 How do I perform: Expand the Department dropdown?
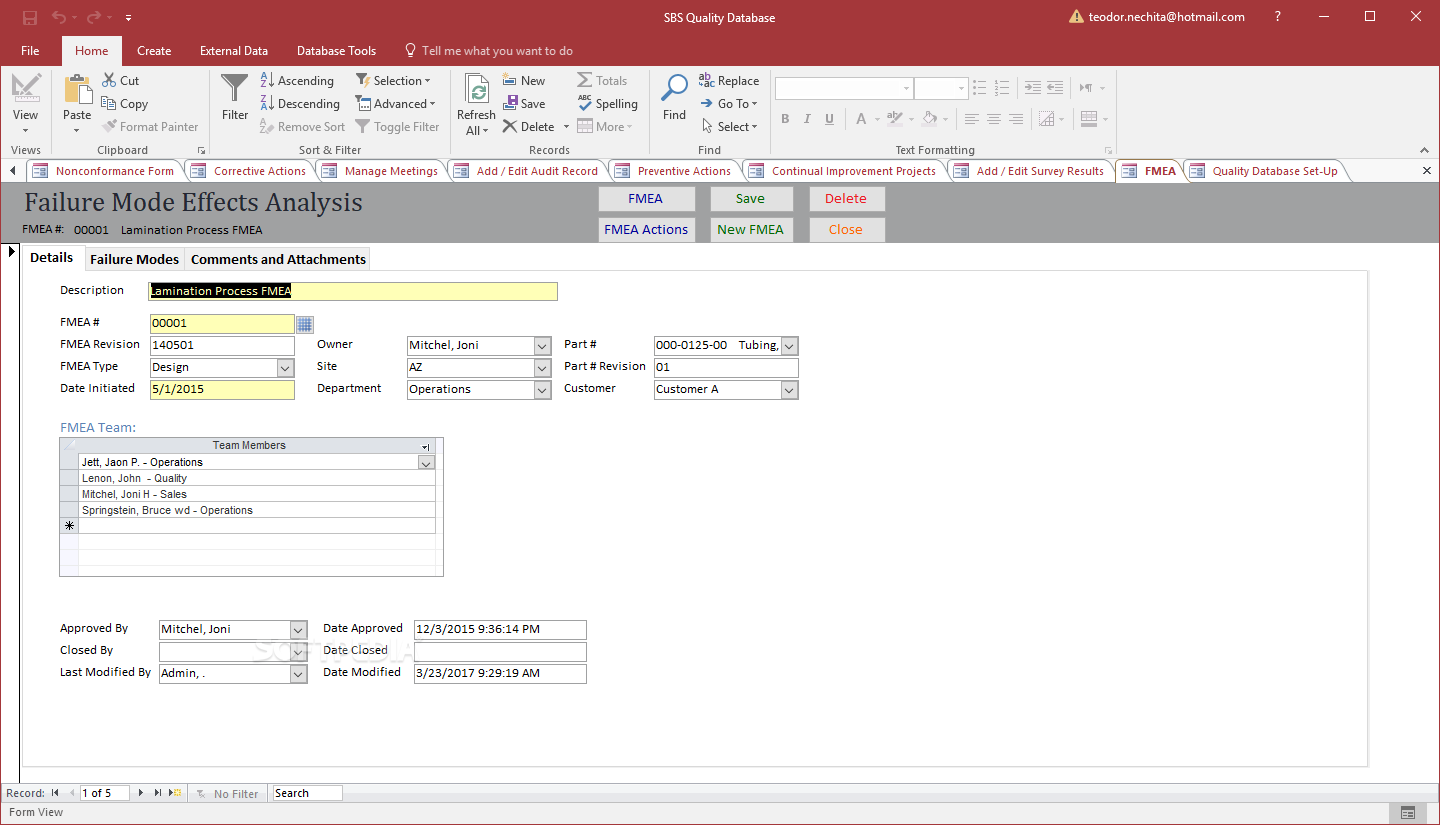542,390
